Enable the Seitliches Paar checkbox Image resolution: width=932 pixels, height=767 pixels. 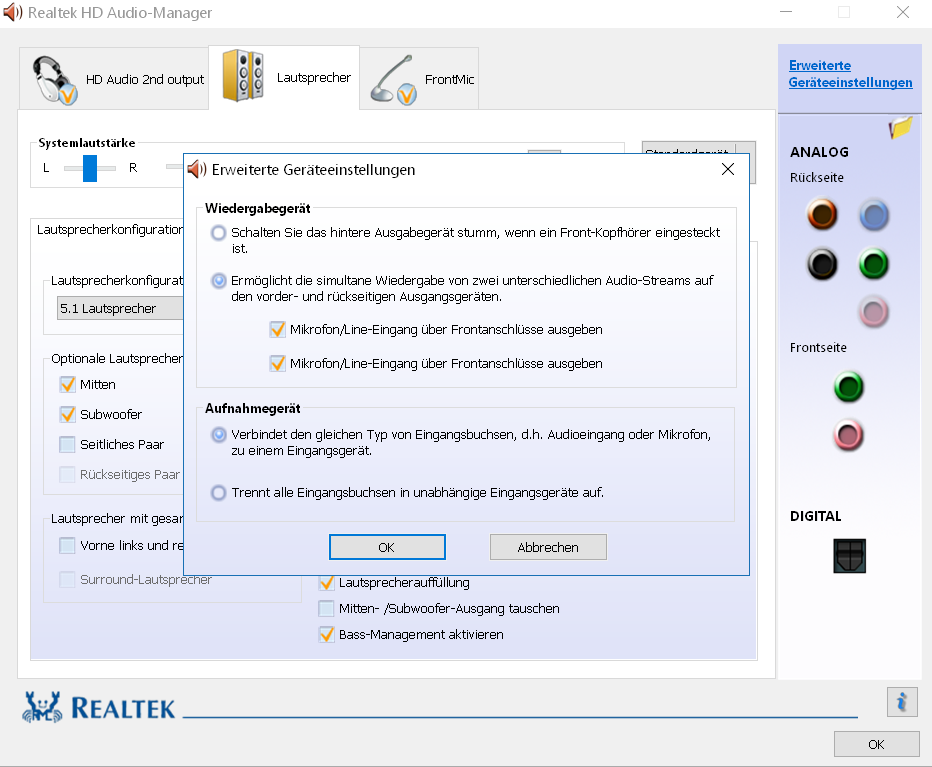click(67, 444)
